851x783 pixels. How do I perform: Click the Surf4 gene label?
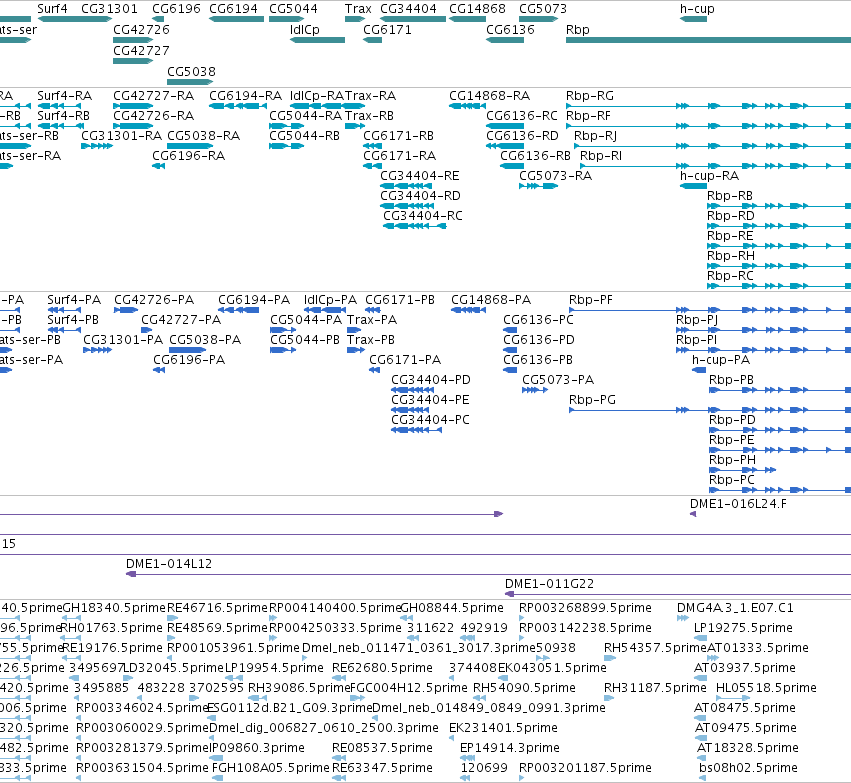[52, 9]
